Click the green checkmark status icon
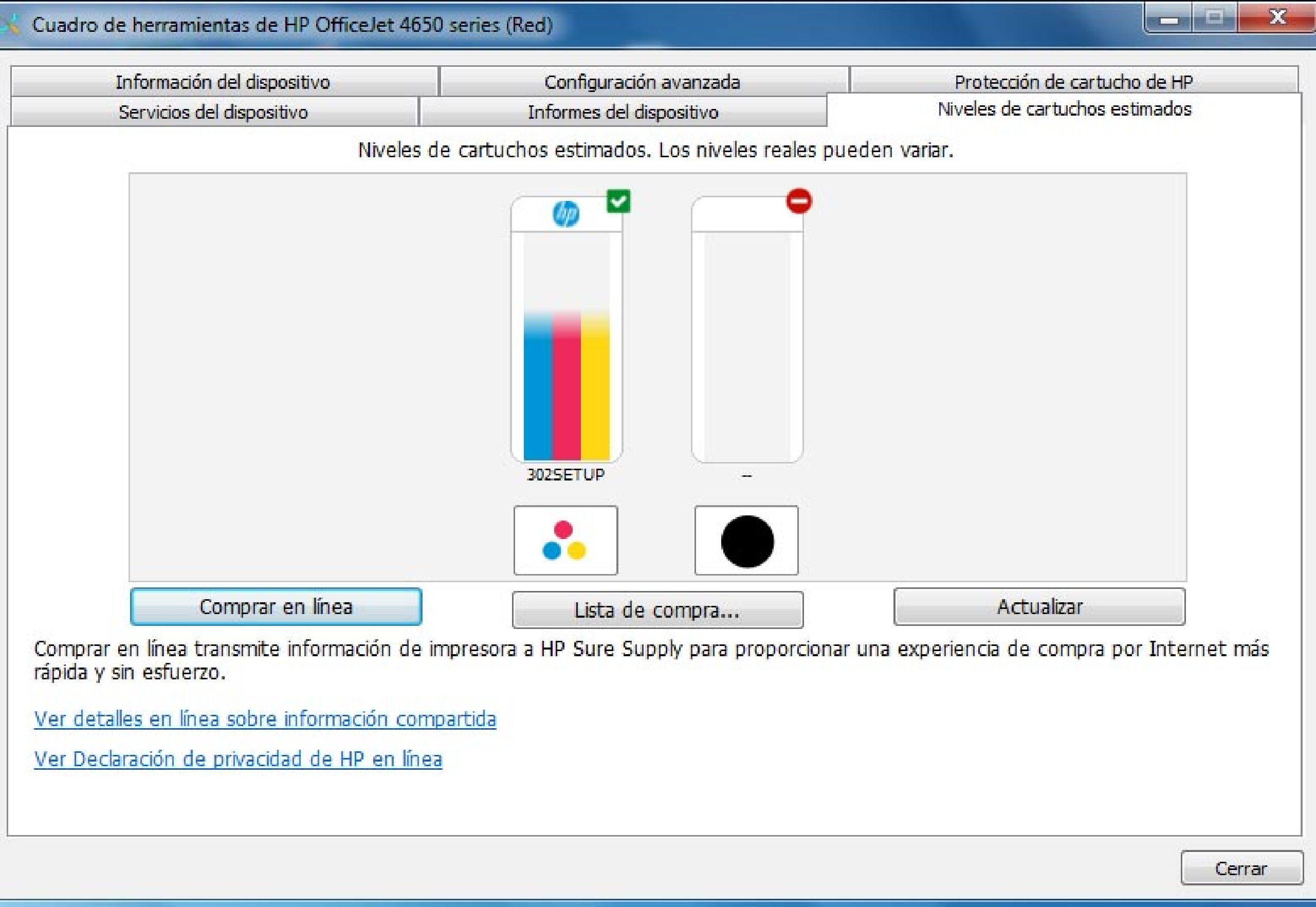1316x907 pixels. pyautogui.click(x=618, y=200)
